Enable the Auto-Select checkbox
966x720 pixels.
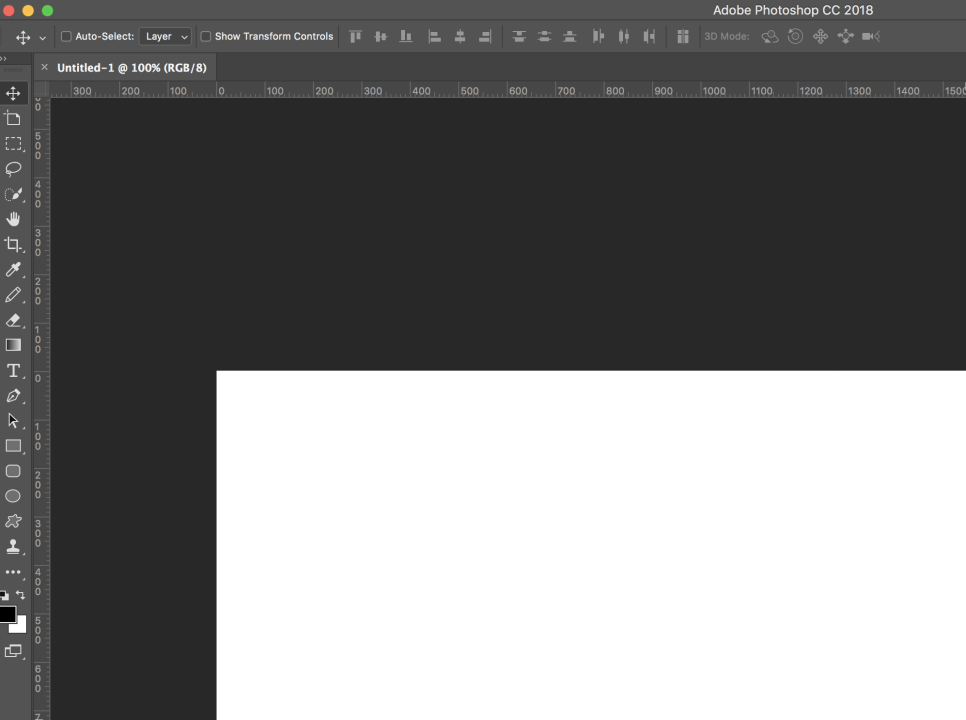(66, 36)
